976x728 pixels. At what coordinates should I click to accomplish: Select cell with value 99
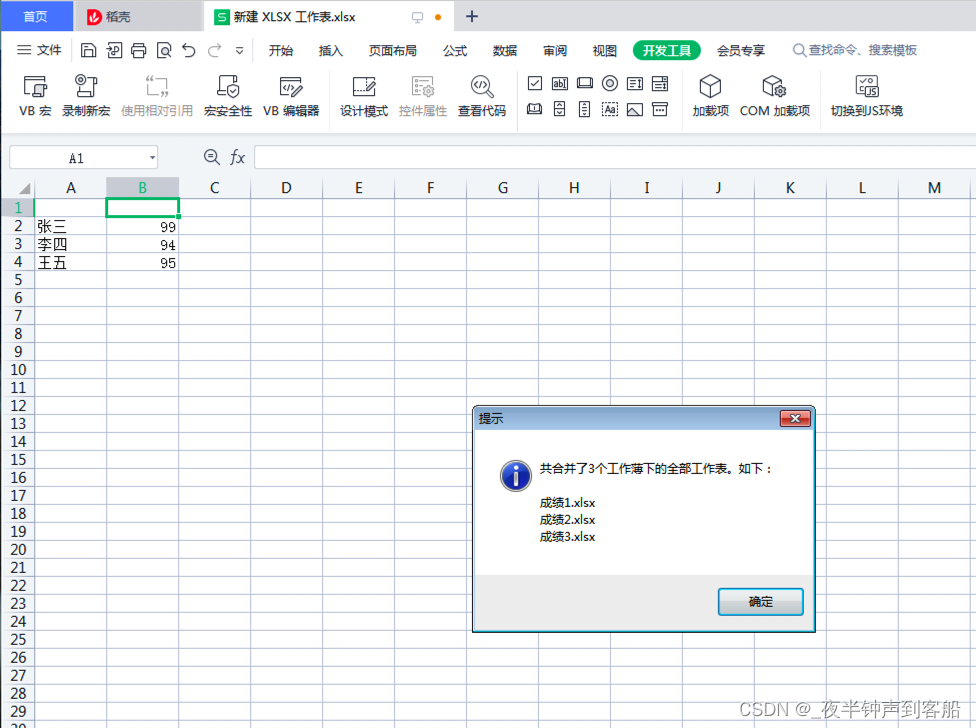(x=143, y=226)
